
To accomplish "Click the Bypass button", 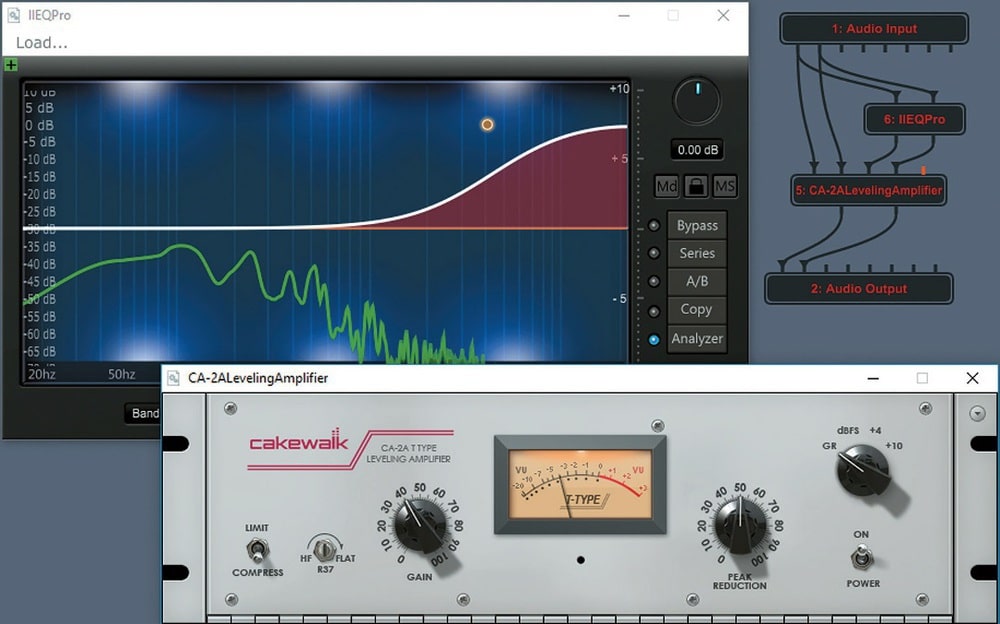I will [x=697, y=225].
